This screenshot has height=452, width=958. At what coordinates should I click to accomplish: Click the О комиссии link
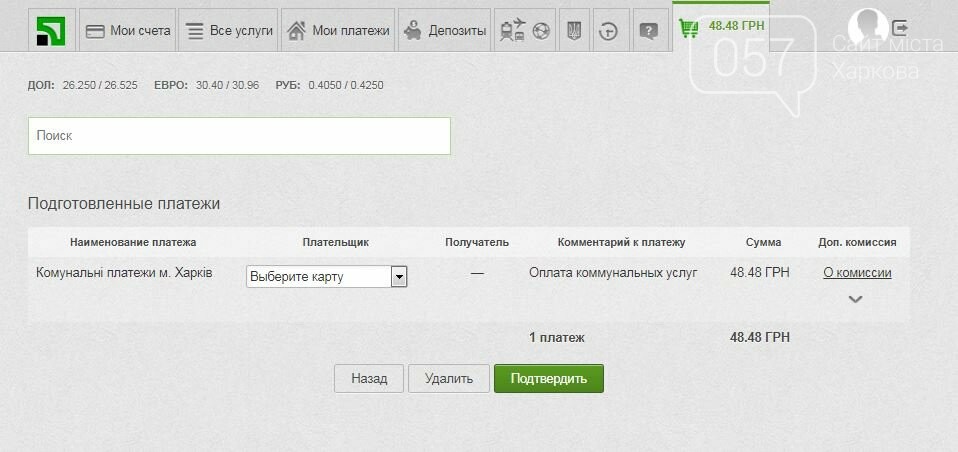click(857, 272)
